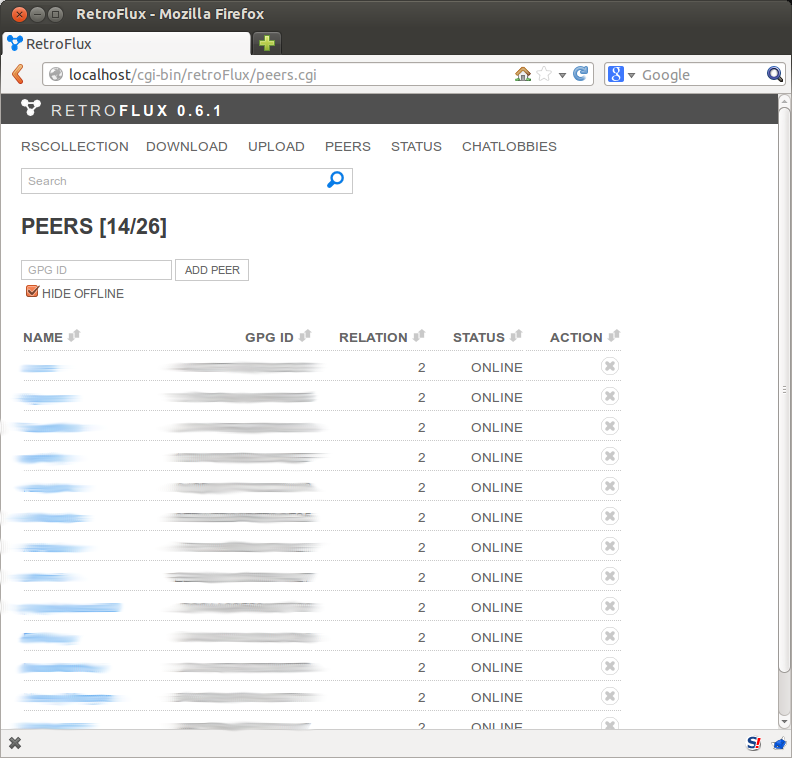The height and width of the screenshot is (758, 792).
Task: Click the S! add-on icon in status bar
Action: (x=754, y=743)
